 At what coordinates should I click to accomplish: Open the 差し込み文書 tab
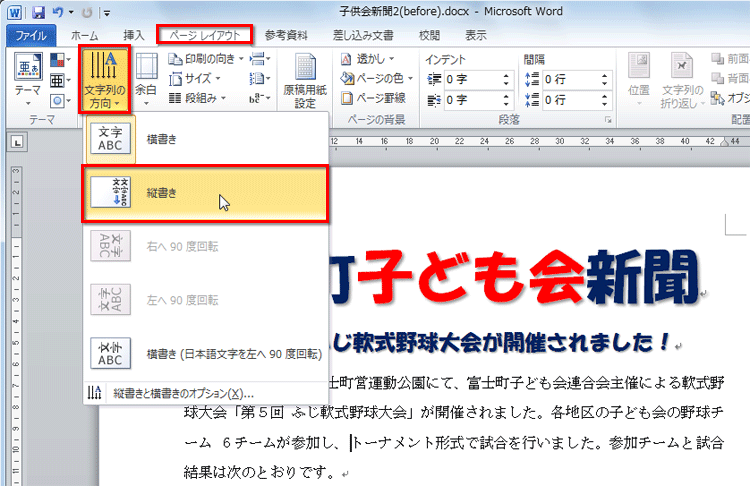(x=363, y=35)
